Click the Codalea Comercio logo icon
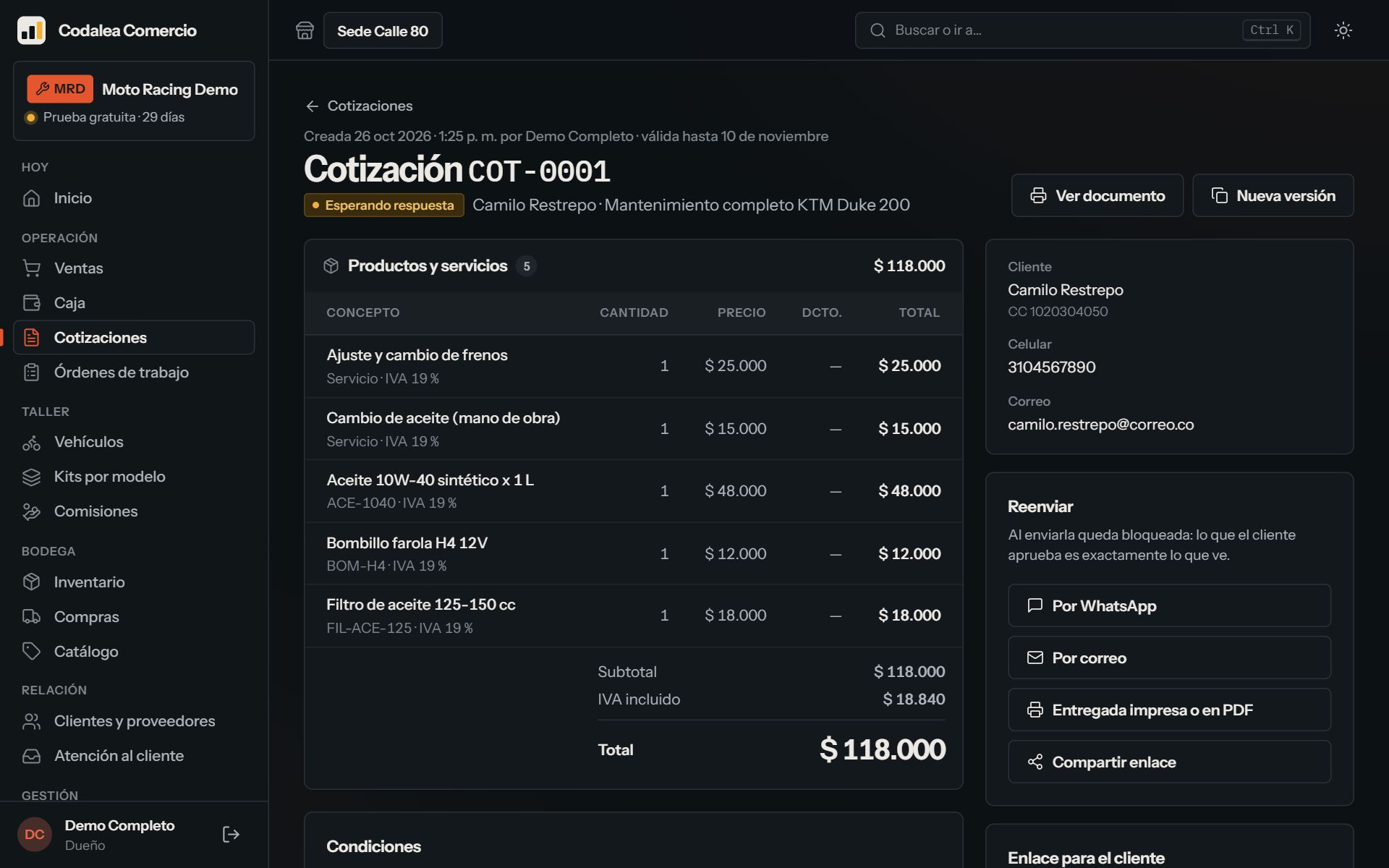 point(31,30)
